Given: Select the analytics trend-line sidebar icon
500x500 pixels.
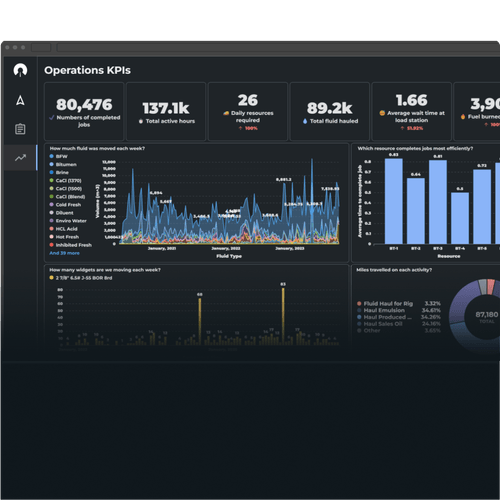Looking at the screenshot, I should point(20,158).
